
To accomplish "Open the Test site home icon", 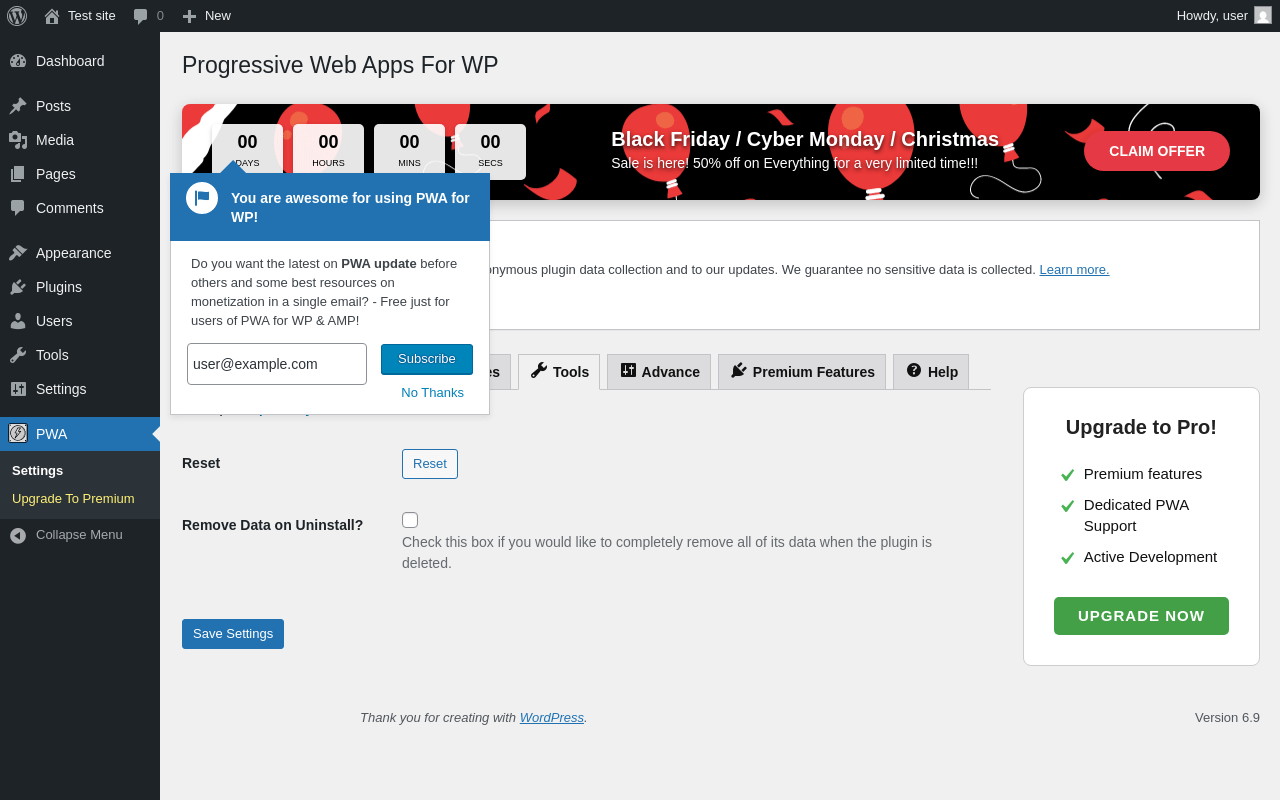I will click(52, 16).
